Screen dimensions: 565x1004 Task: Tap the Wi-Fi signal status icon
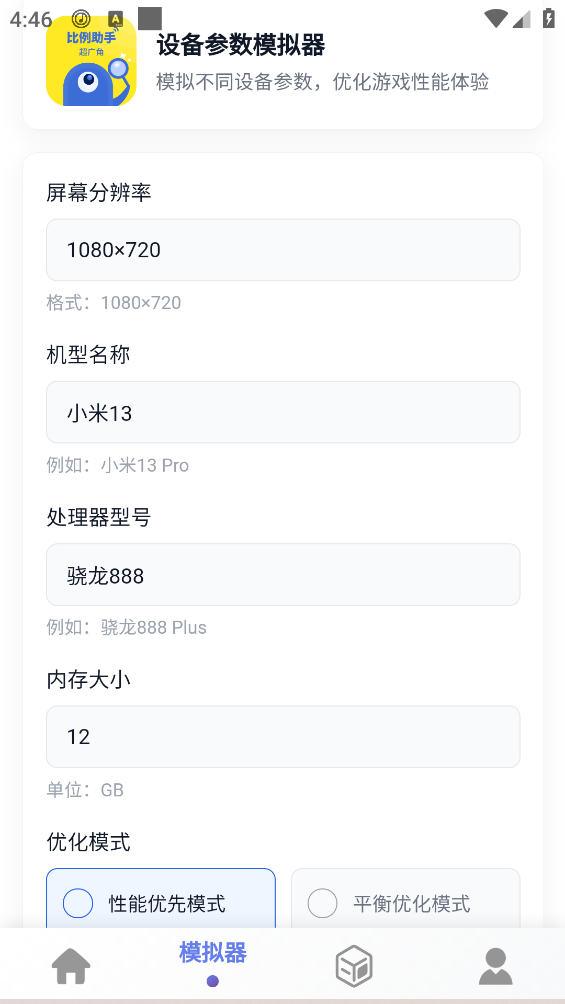[x=496, y=19]
